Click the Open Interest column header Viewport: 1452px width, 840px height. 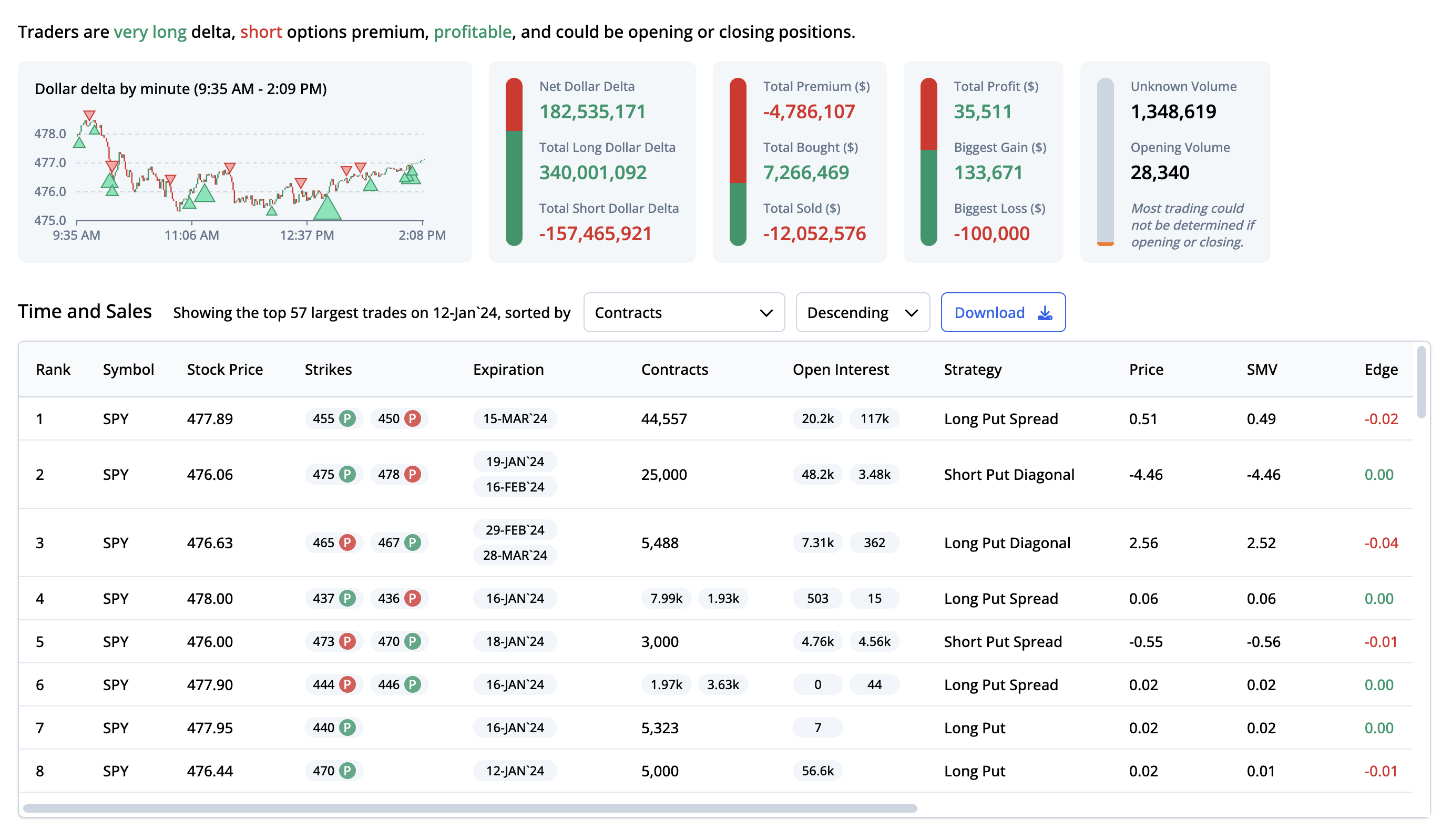(x=841, y=370)
